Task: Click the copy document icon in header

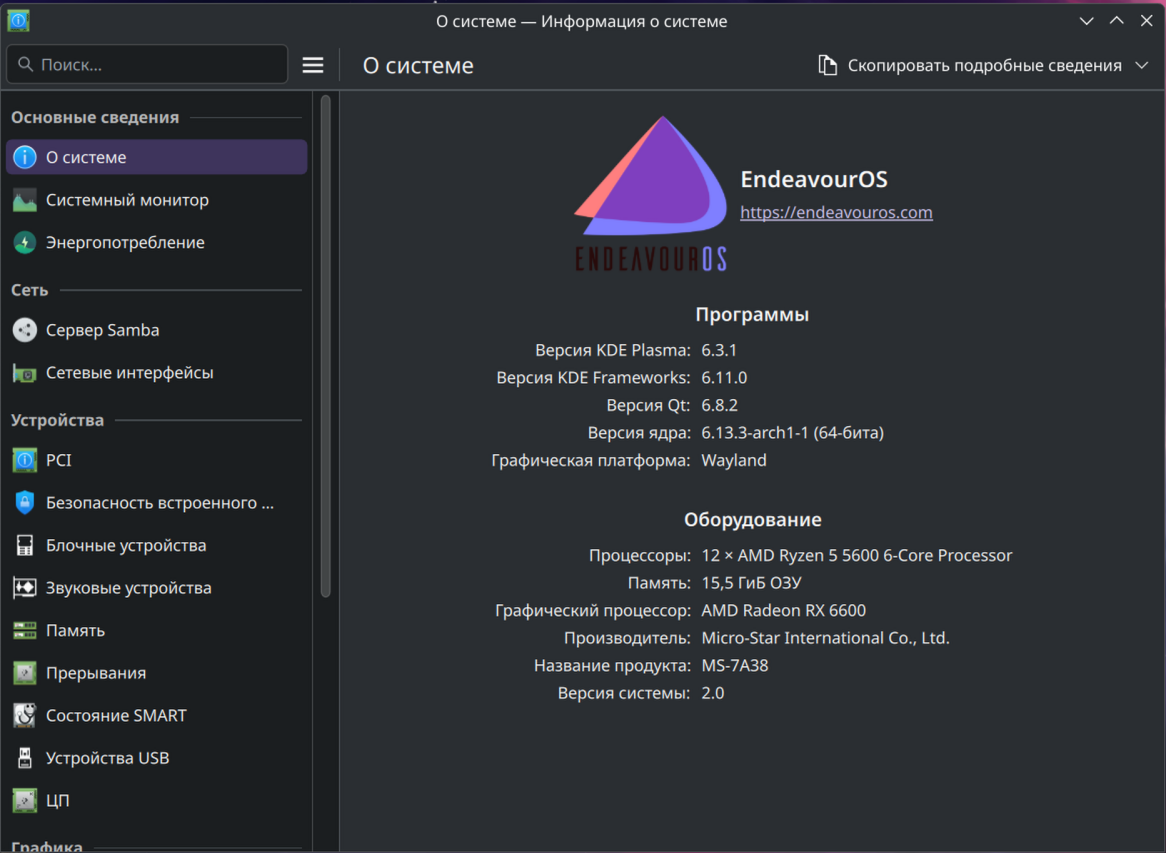Action: 828,65
